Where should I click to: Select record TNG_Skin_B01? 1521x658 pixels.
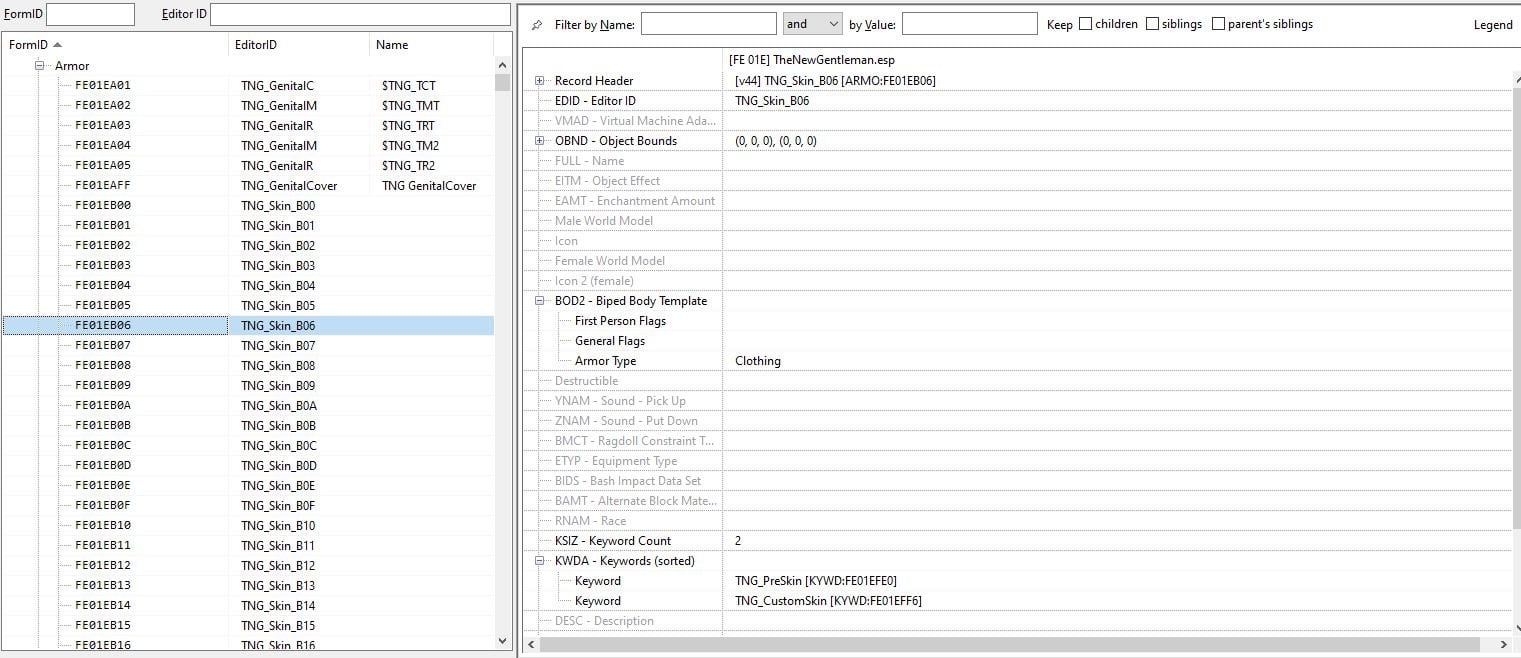(x=248, y=226)
